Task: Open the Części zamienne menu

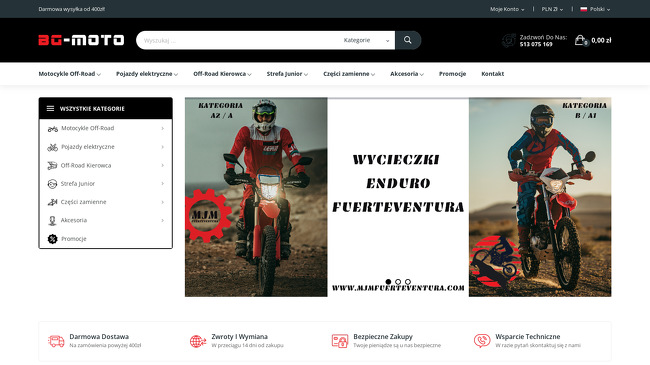Action: pyautogui.click(x=349, y=74)
